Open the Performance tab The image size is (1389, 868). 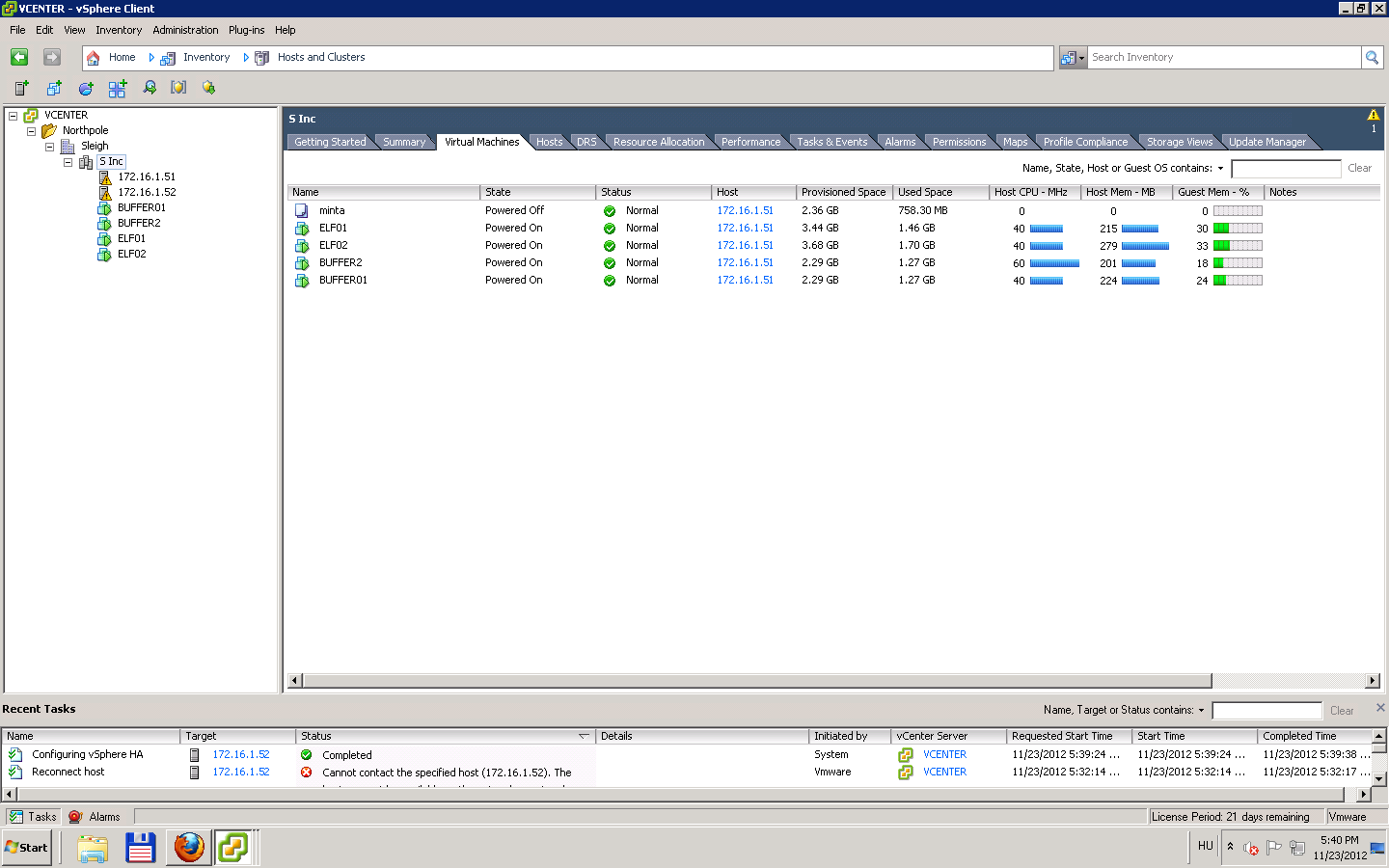(x=750, y=142)
